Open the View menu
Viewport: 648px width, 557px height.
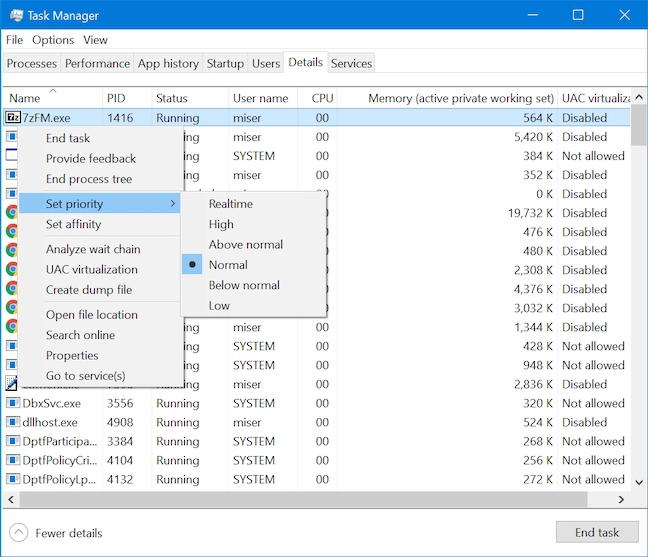pos(95,40)
